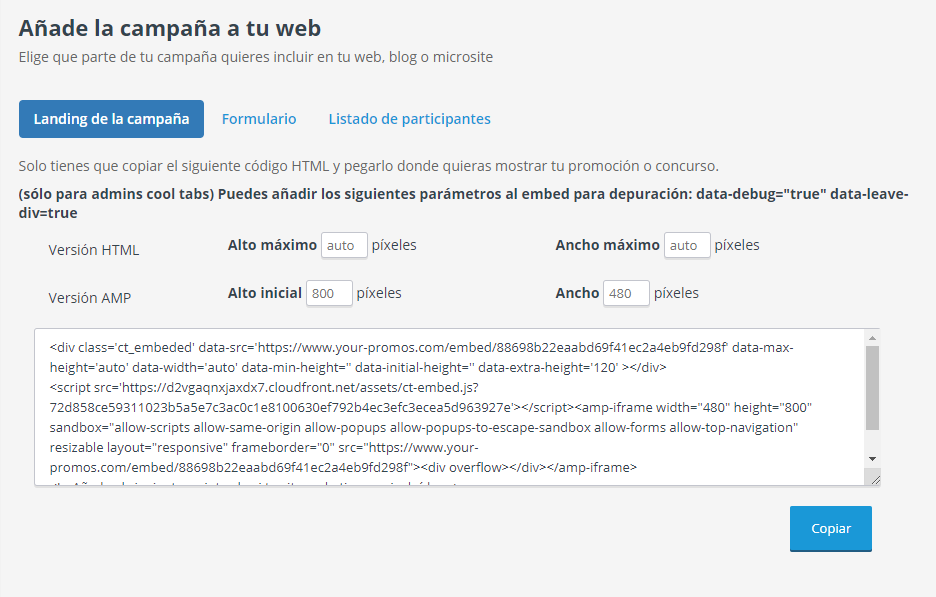936x597 pixels.
Task: Click the embed code scrollbar thumb
Action: pos(872,387)
